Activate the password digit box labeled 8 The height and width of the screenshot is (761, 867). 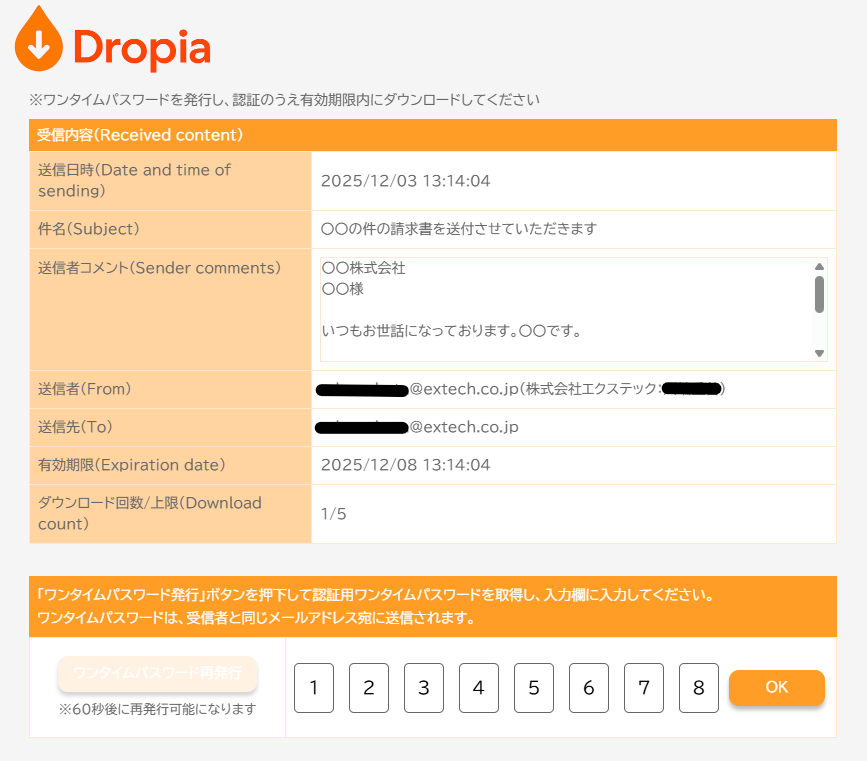tap(698, 688)
